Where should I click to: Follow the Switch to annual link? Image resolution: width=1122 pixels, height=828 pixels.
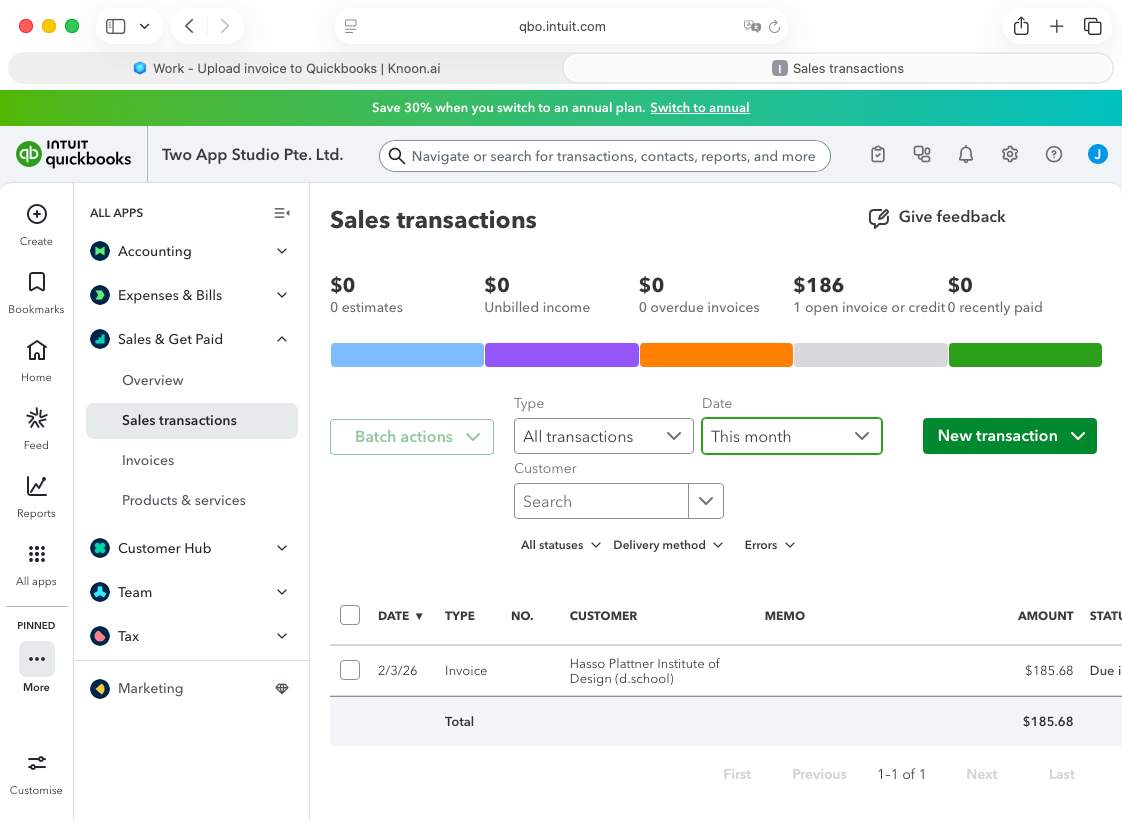(699, 108)
